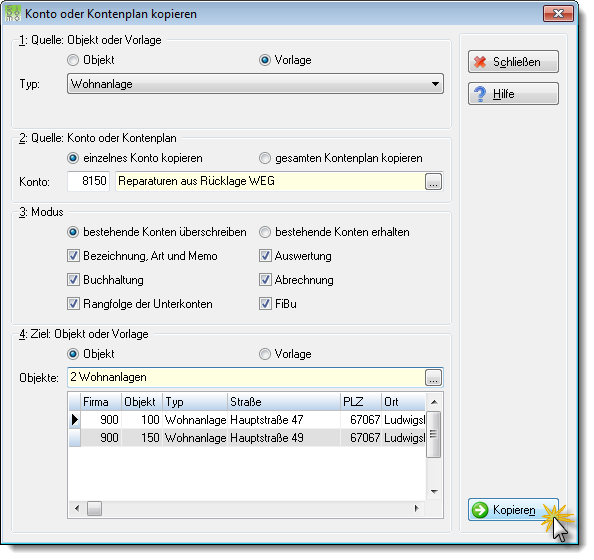Screen dimensions: 594x560
Task: Click the red X Schließen icon
Action: point(480,62)
